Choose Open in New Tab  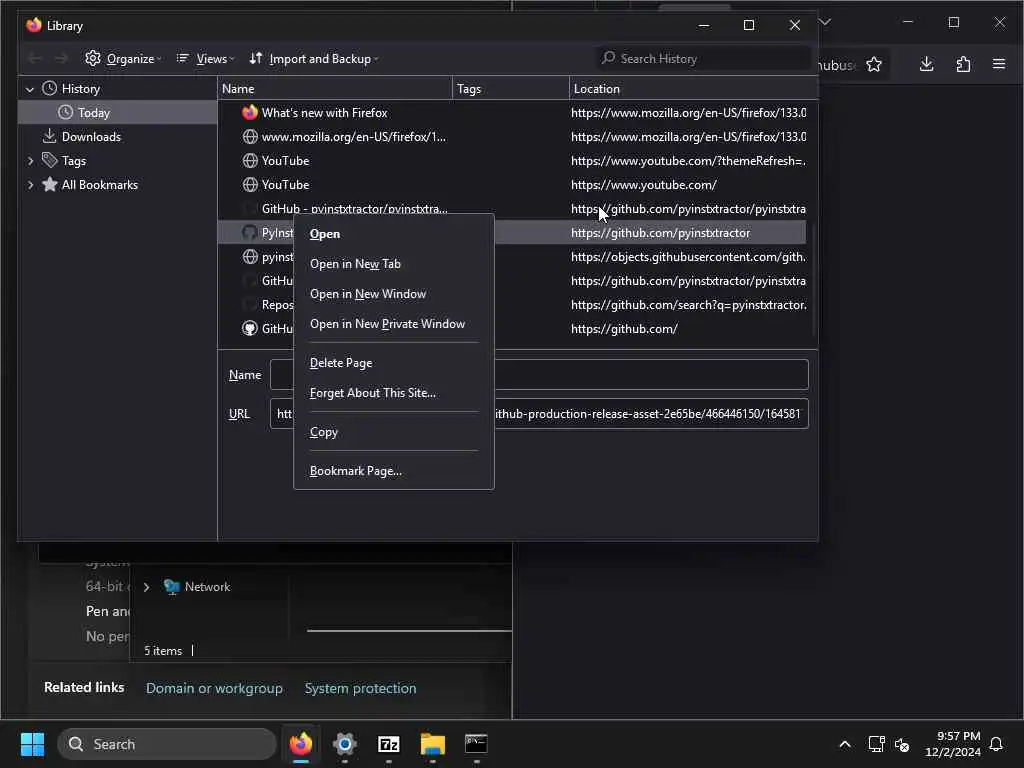(394, 264)
